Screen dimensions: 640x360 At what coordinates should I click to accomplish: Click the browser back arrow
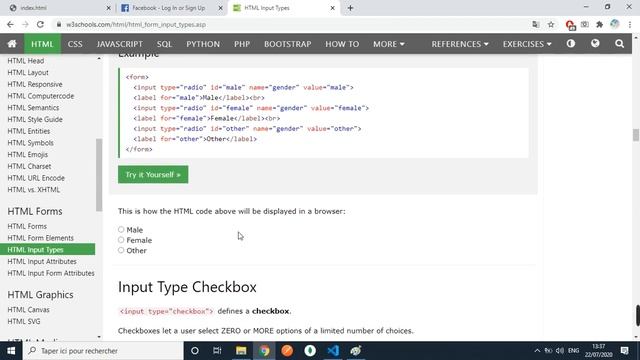pyautogui.click(x=10, y=24)
